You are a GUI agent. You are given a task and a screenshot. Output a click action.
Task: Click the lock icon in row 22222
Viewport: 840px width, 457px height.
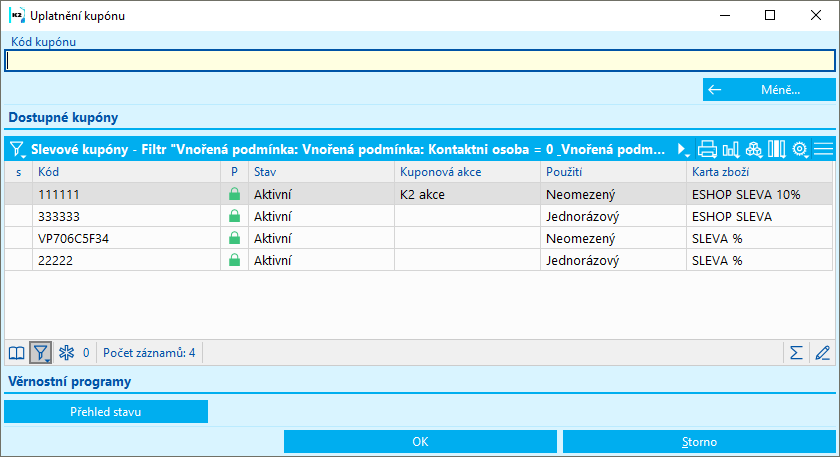(234, 260)
